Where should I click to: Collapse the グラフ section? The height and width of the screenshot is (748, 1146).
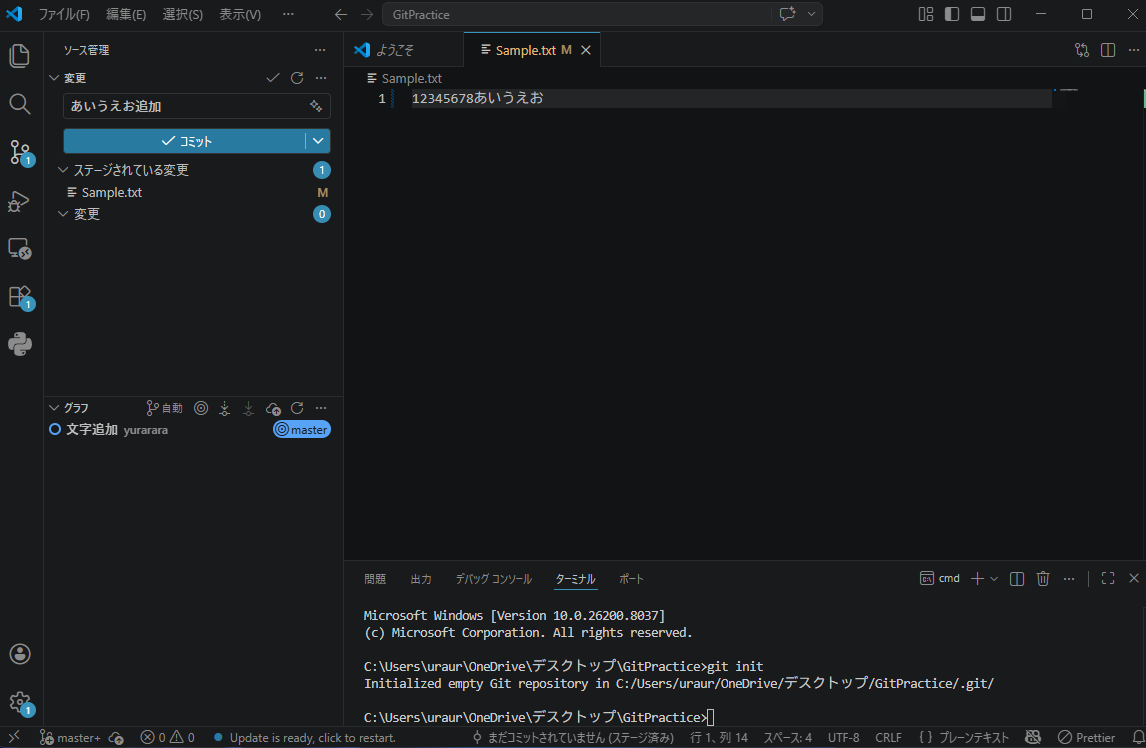click(55, 408)
